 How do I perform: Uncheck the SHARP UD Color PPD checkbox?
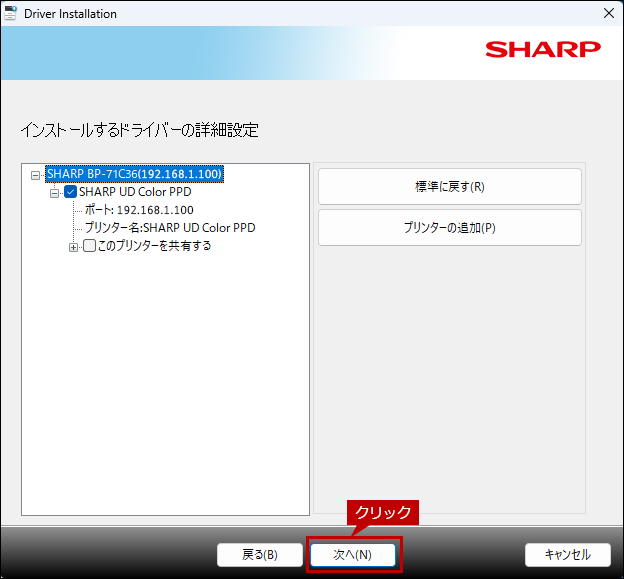click(70, 192)
